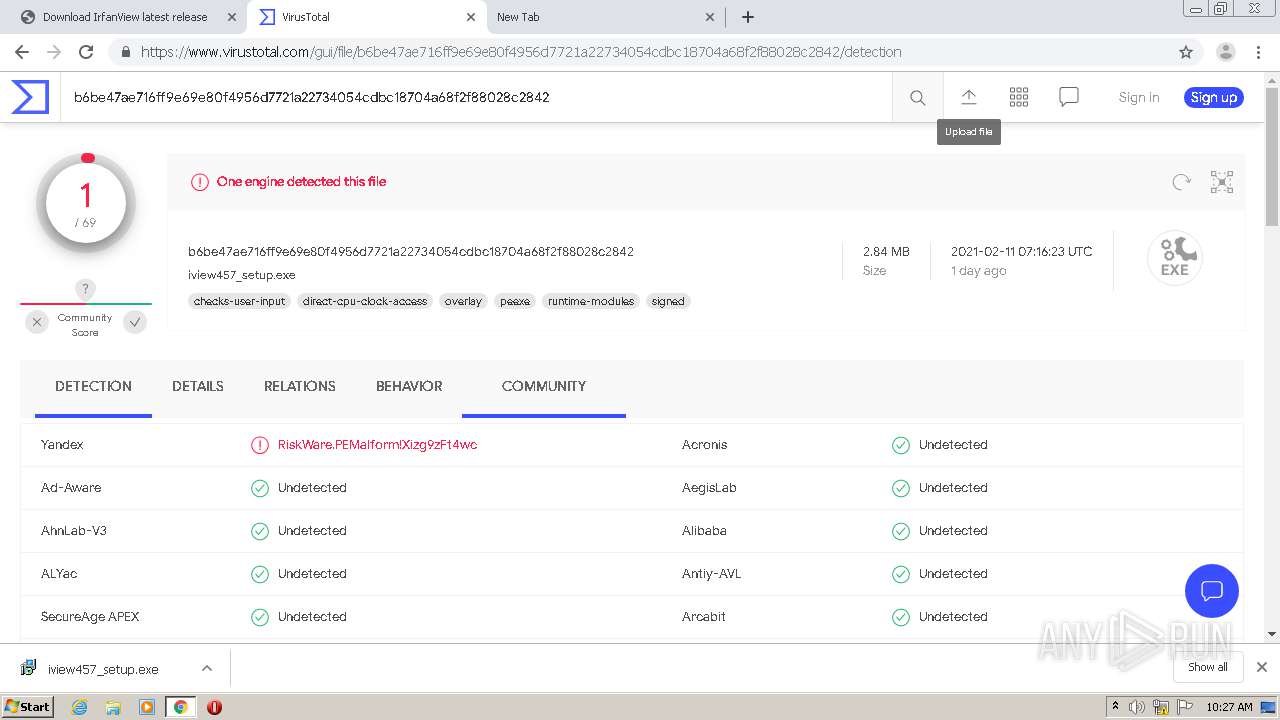Open the blue chat bubble button

click(1212, 590)
